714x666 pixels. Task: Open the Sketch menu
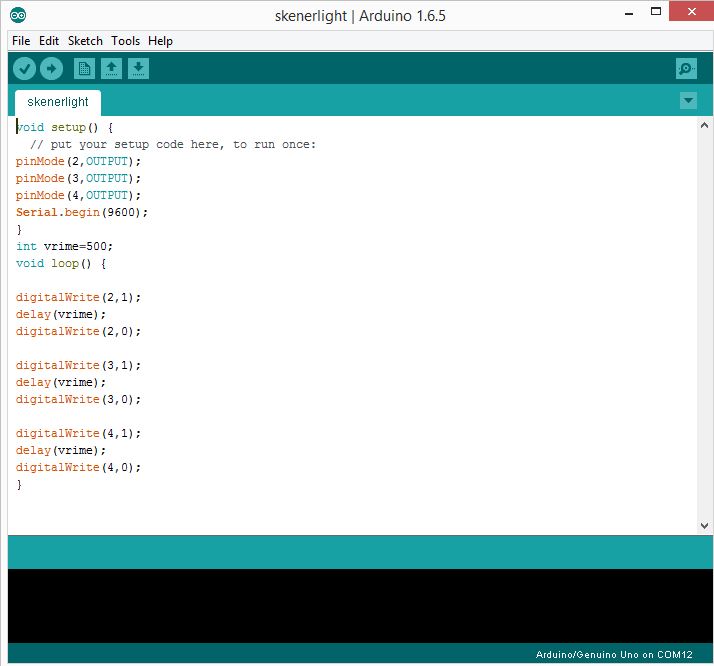pos(85,41)
